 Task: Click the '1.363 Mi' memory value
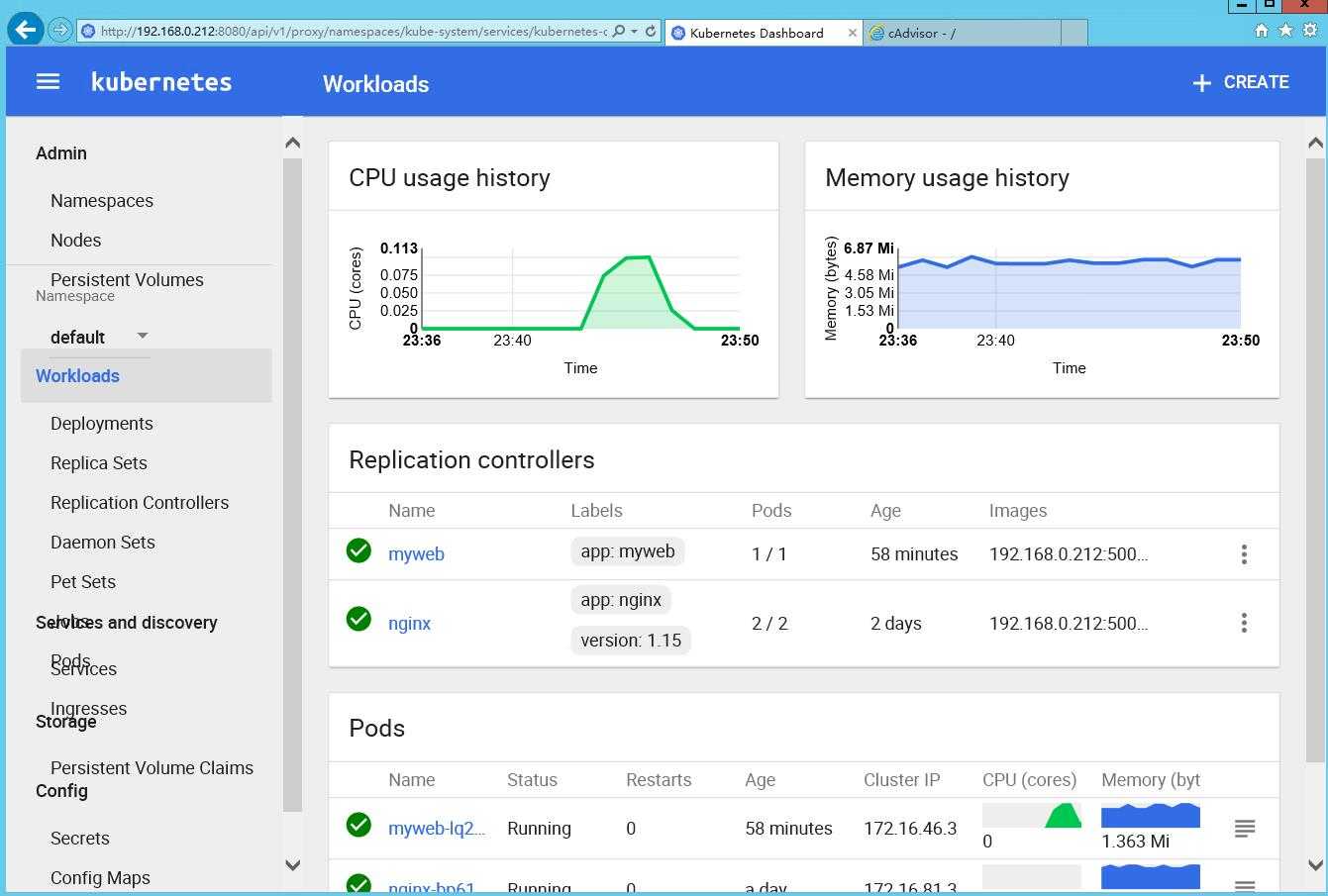1135,842
